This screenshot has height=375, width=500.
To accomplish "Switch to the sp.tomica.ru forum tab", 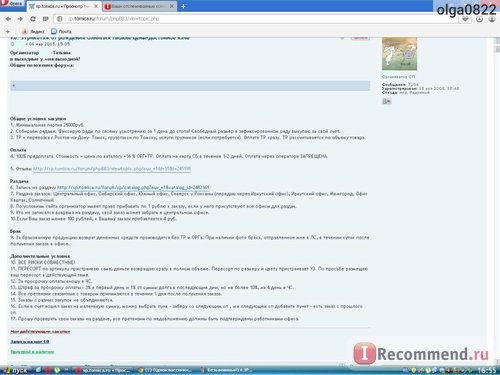I will tap(64, 6).
